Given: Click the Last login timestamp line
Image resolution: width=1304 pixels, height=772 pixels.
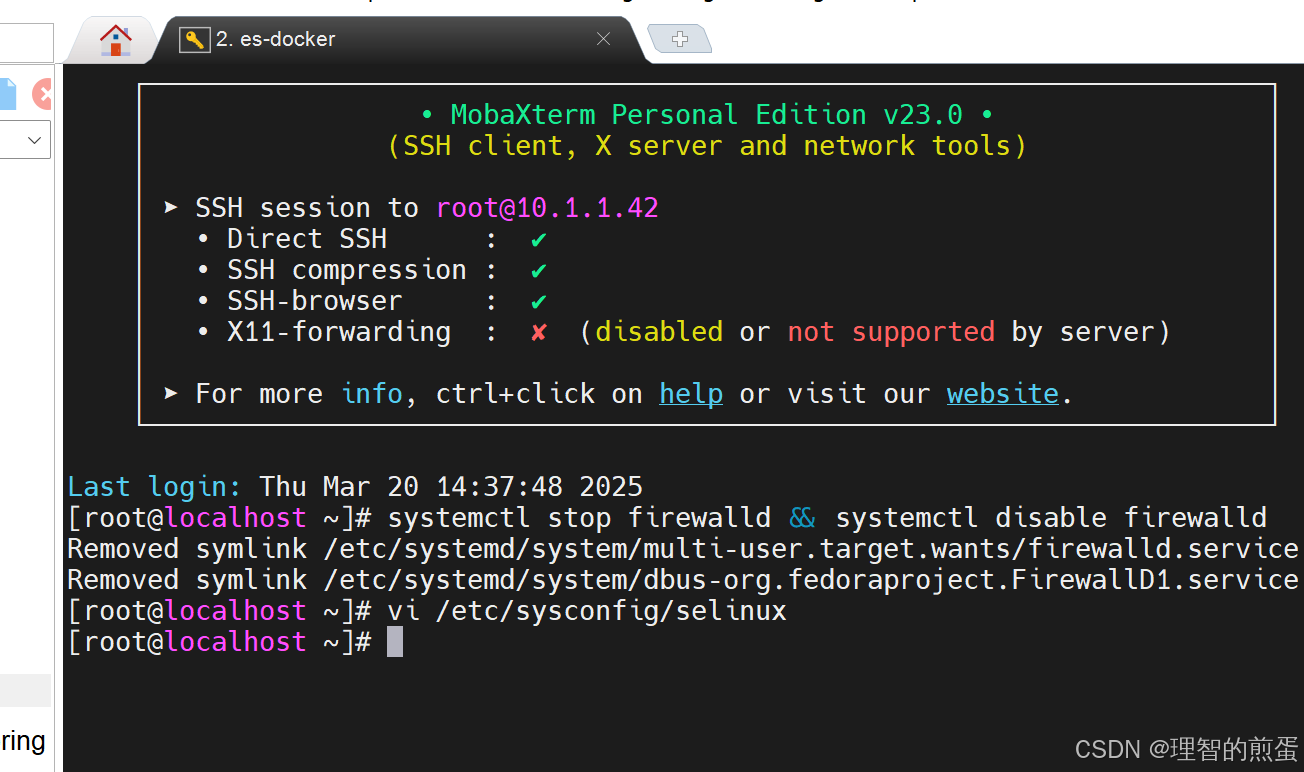Looking at the screenshot, I should [355, 487].
